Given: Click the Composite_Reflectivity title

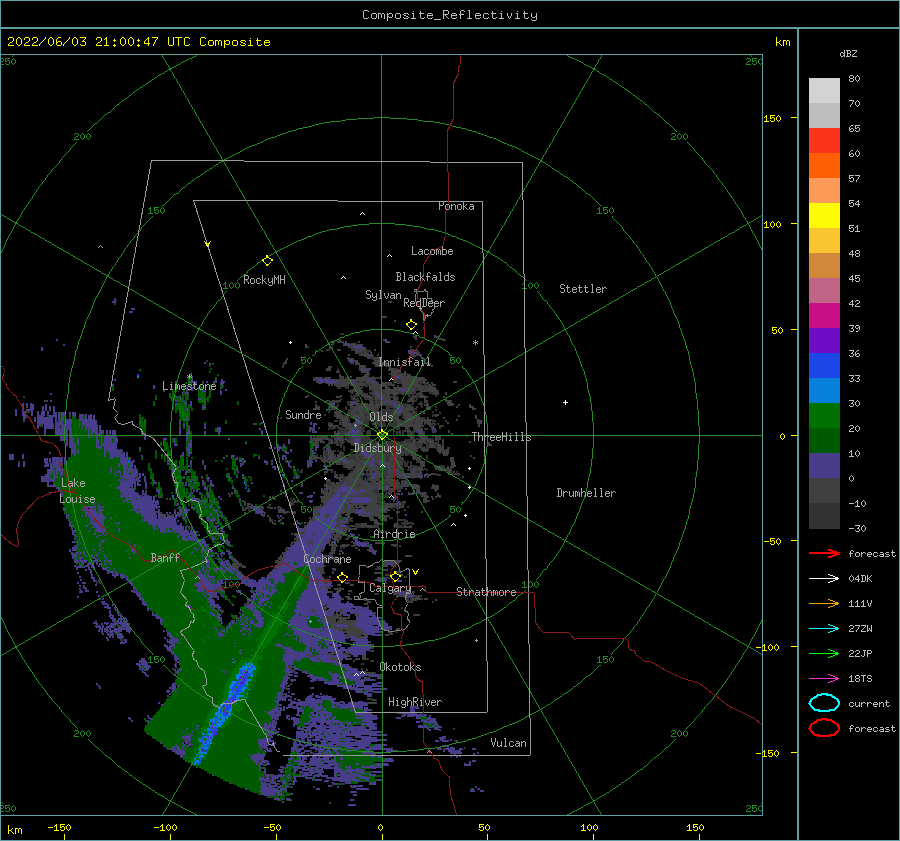Looking at the screenshot, I should (x=450, y=15).
